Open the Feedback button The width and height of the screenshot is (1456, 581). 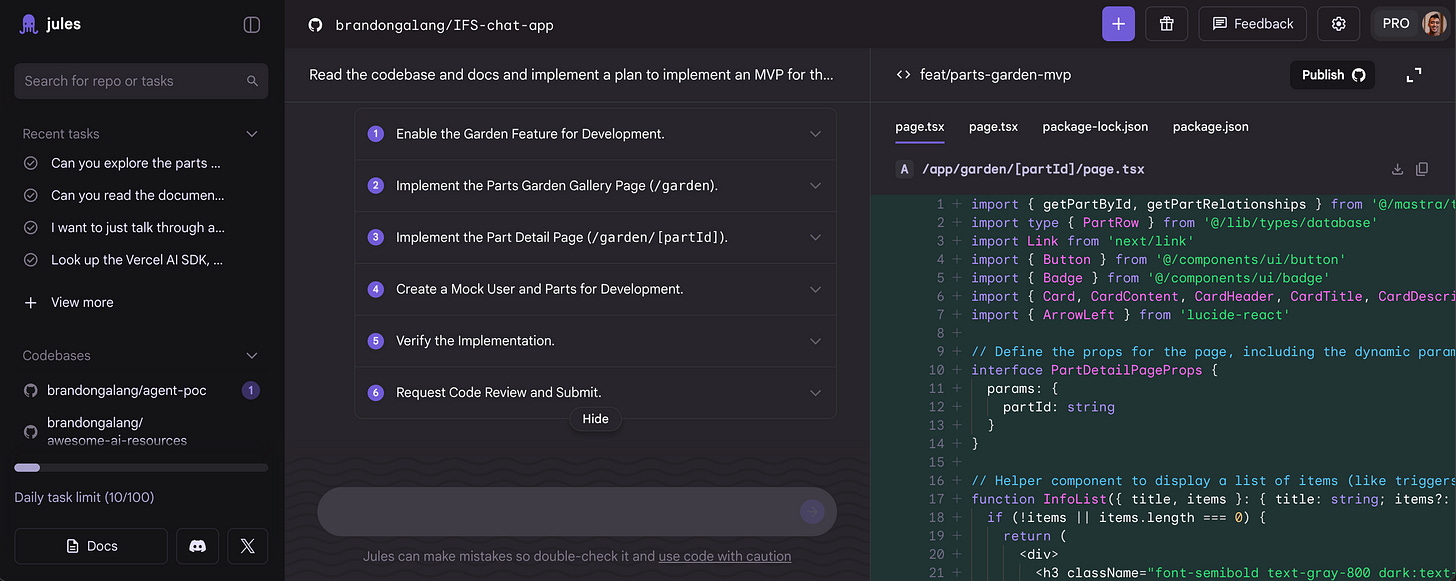[1253, 24]
